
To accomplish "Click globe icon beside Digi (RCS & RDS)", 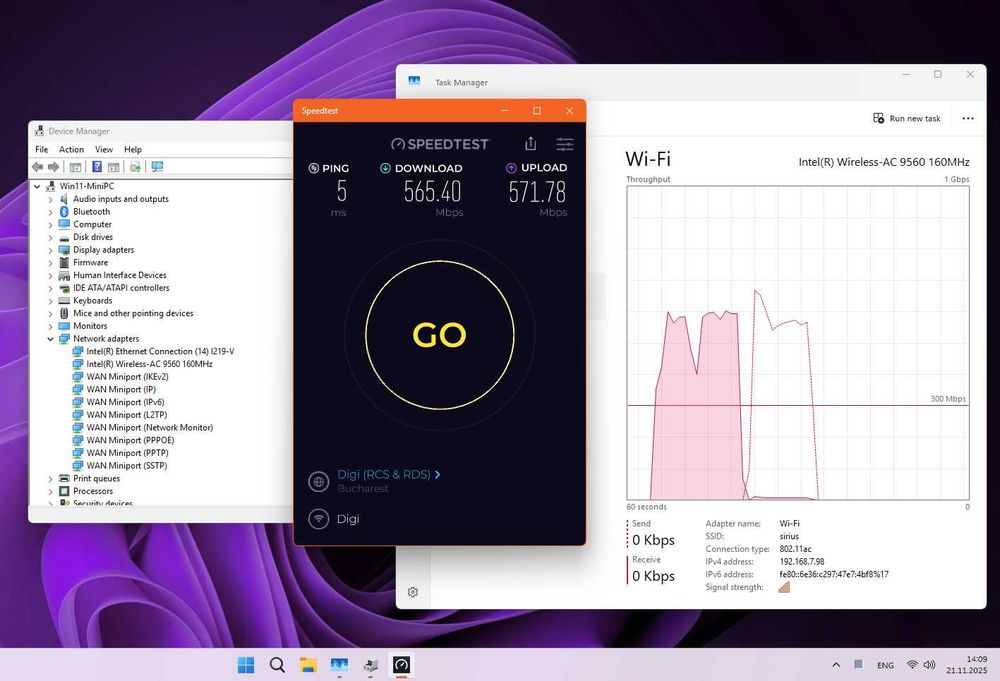I will click(x=318, y=481).
